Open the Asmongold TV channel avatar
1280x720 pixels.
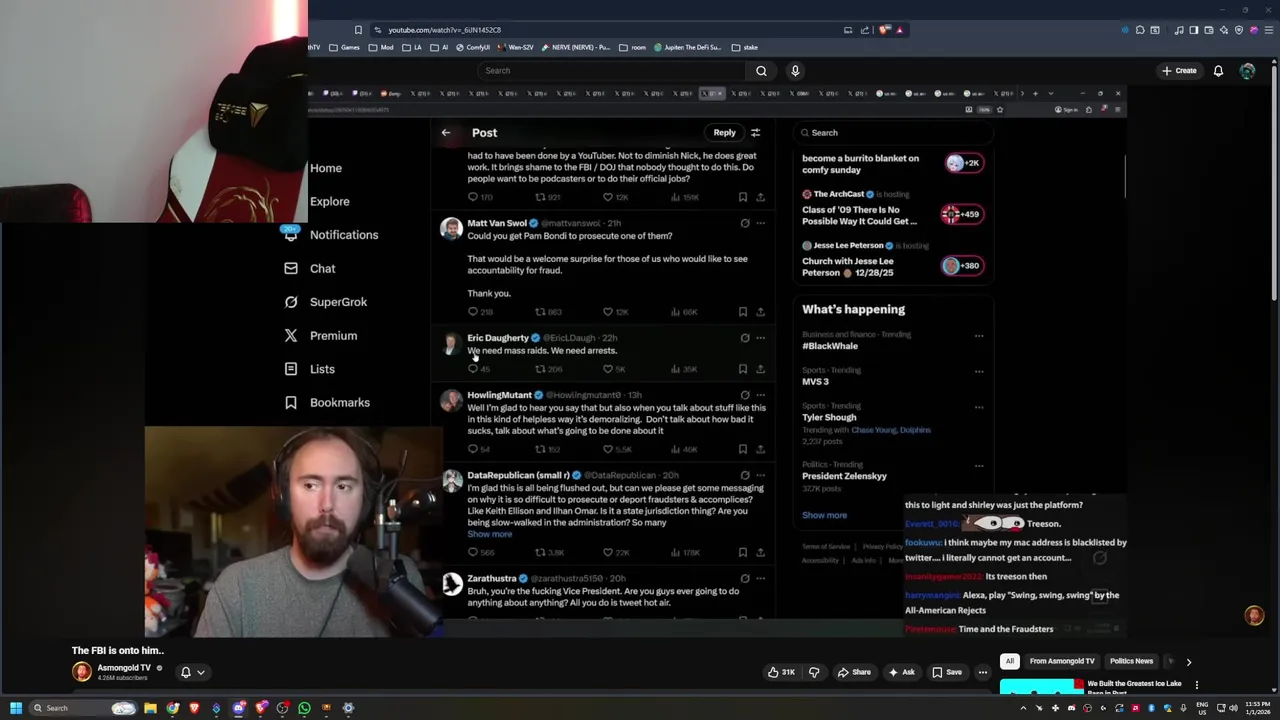click(82, 672)
